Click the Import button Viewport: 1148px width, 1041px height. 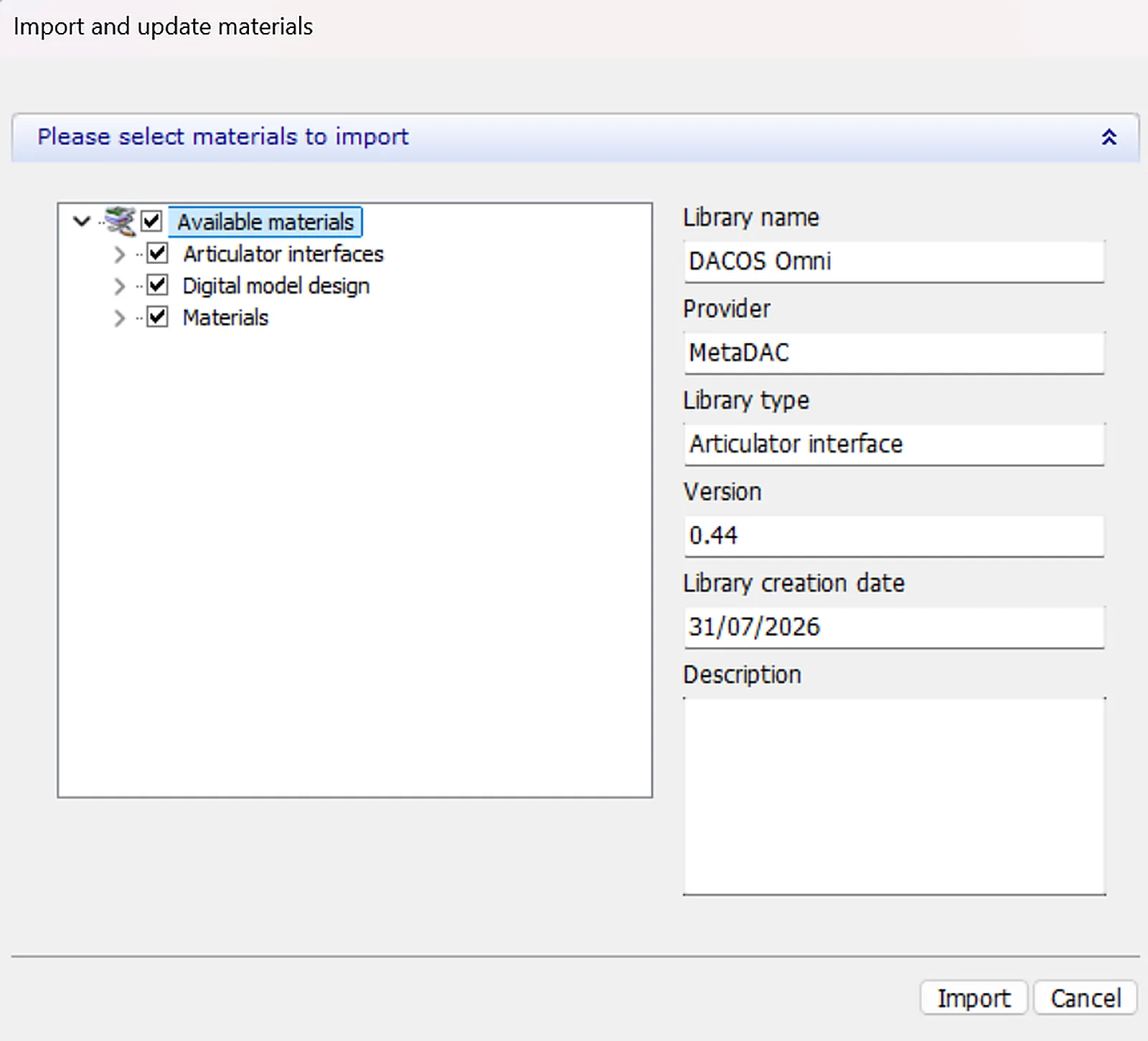tap(974, 998)
